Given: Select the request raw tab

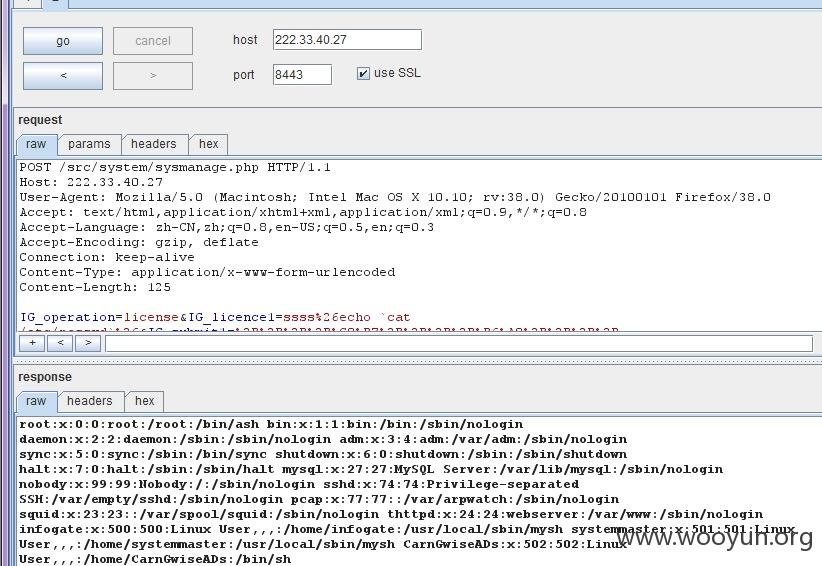Looking at the screenshot, I should coord(36,144).
